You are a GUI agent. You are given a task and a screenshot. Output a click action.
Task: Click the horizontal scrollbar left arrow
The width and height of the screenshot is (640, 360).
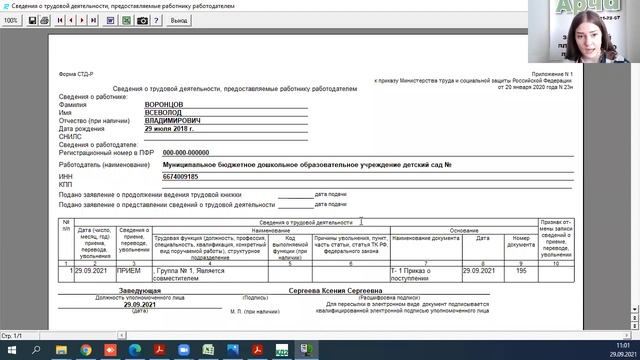122,335
